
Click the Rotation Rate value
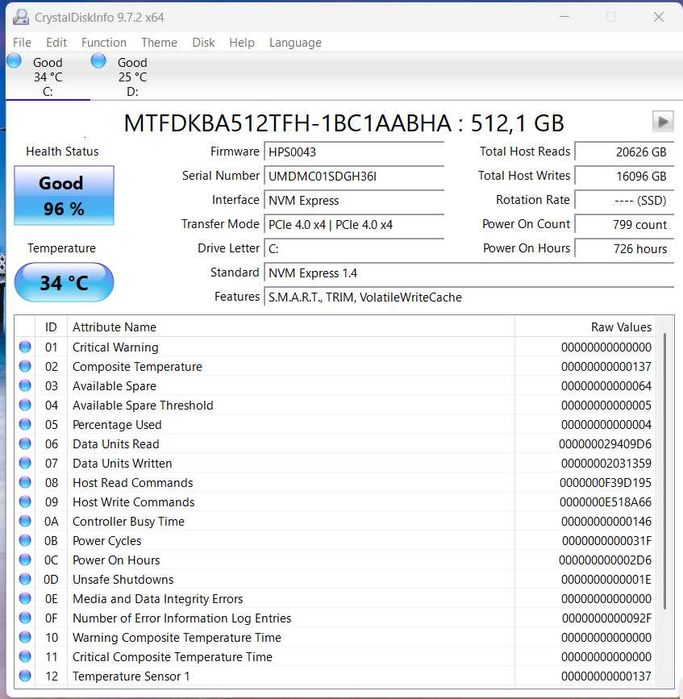pos(624,200)
